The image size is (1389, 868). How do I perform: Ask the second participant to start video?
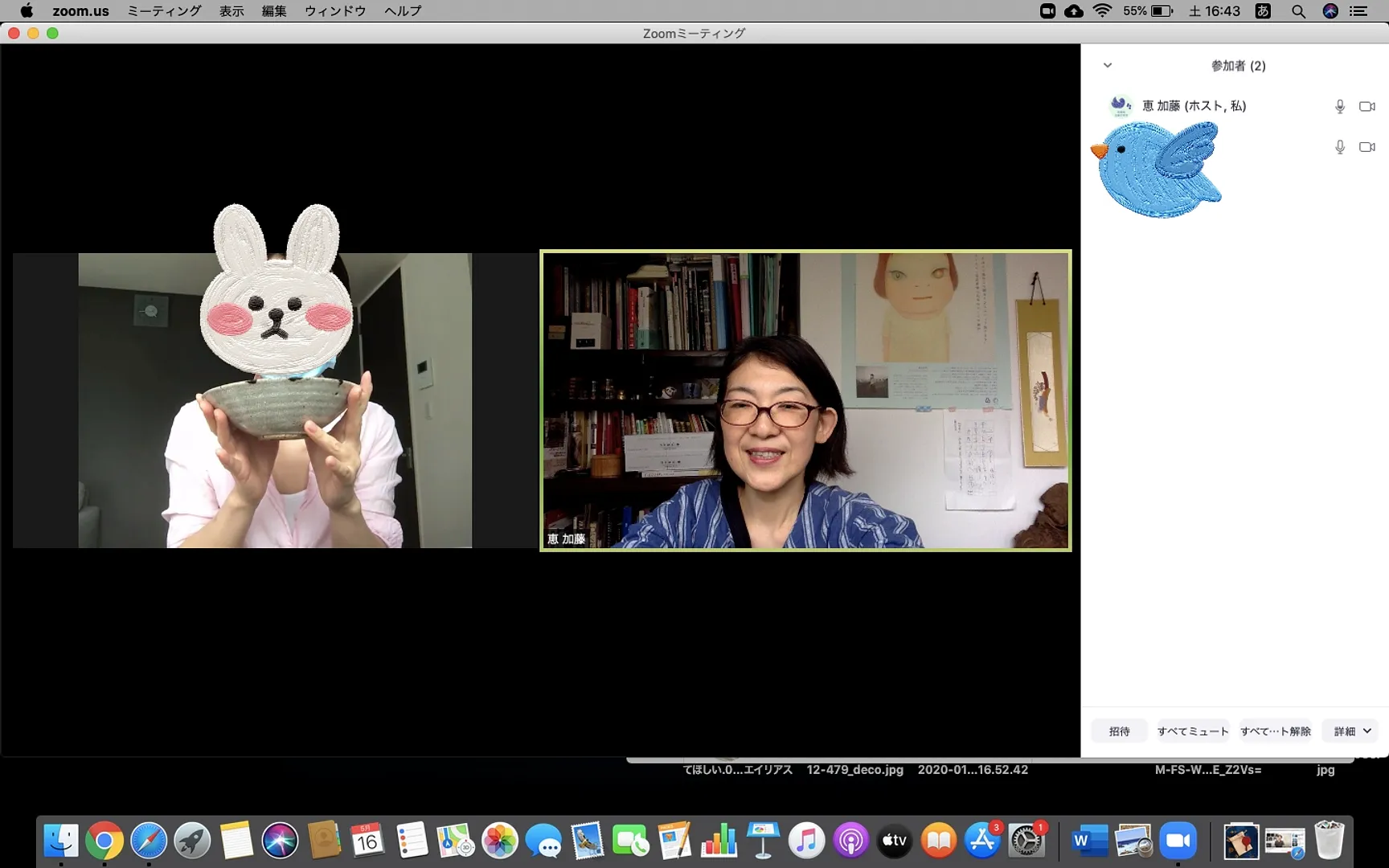(1366, 146)
